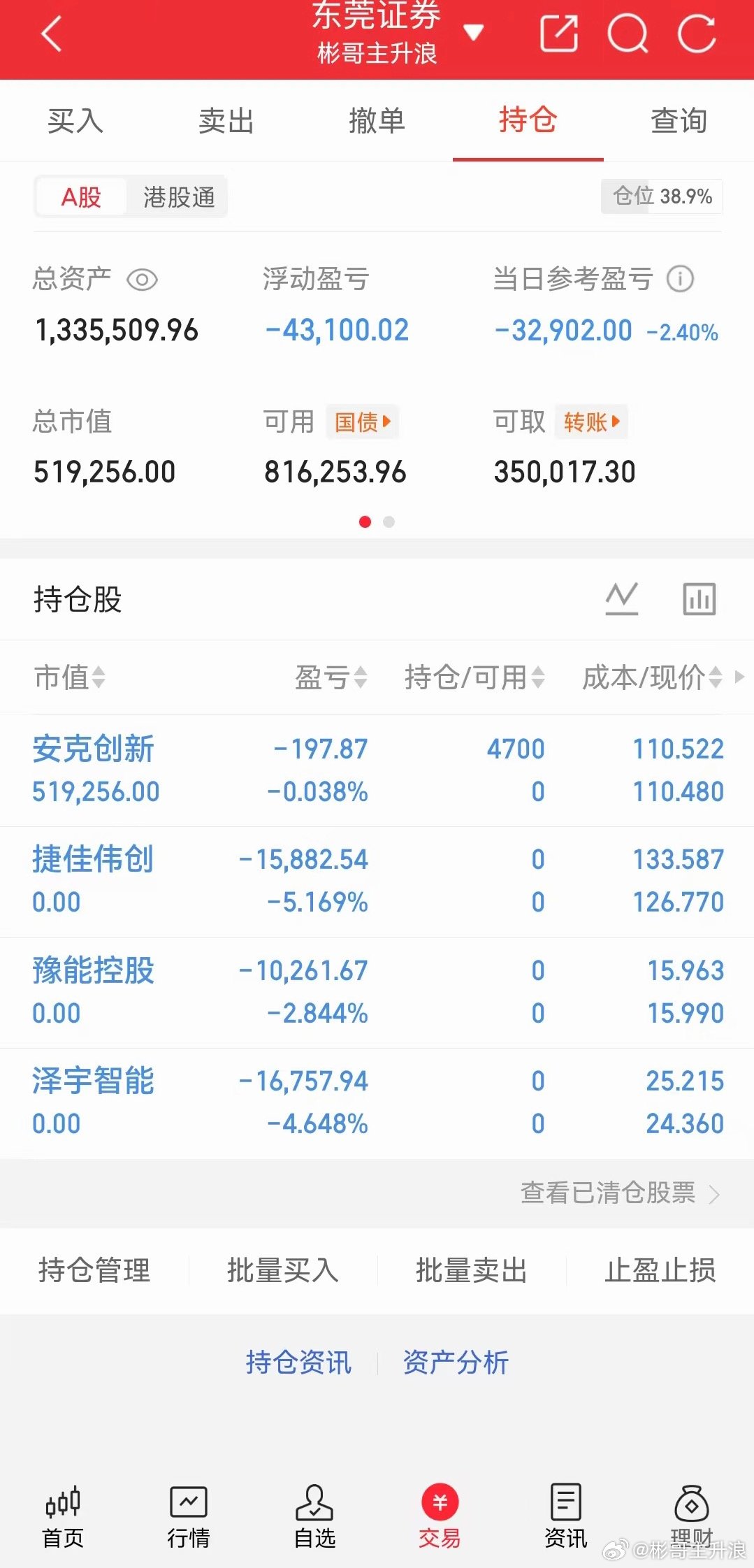754x1568 pixels.
Task: Tap the 捷佳伟创 loss value -15,882.54
Action: (x=303, y=860)
